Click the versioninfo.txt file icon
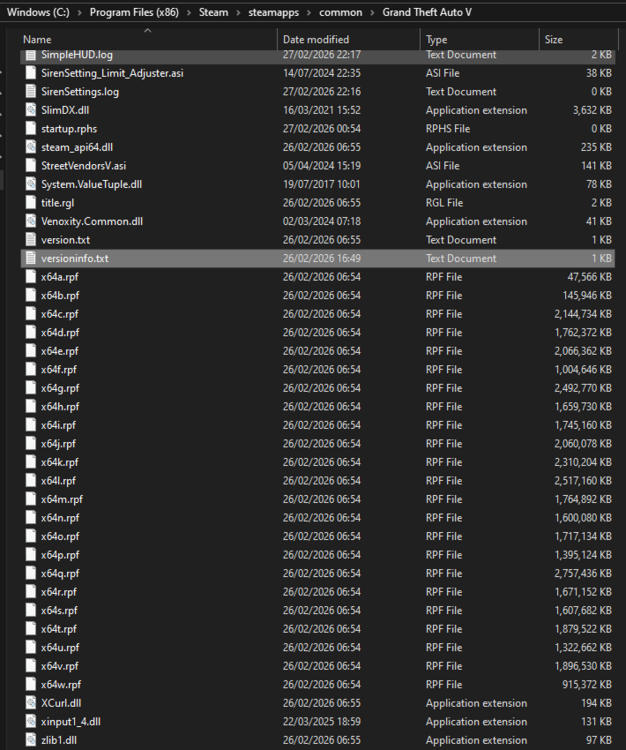The width and height of the screenshot is (626, 750). click(31, 259)
